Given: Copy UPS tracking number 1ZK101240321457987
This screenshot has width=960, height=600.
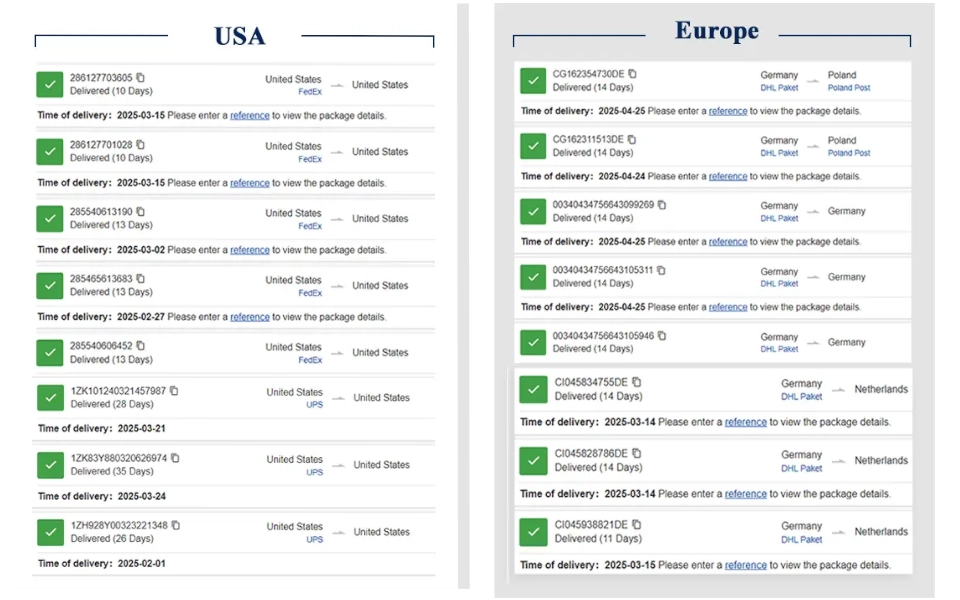Looking at the screenshot, I should coord(175,391).
